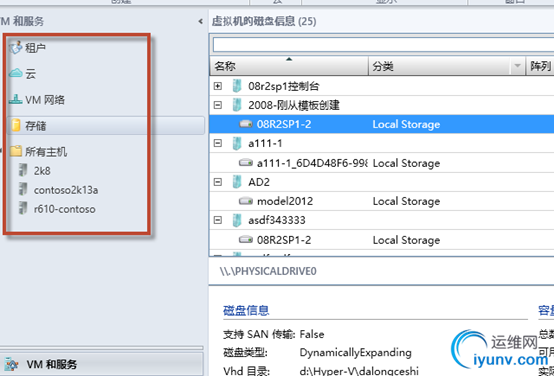This screenshot has height=376, width=554.
Task: Click the 阵列 column header
Action: point(540,66)
